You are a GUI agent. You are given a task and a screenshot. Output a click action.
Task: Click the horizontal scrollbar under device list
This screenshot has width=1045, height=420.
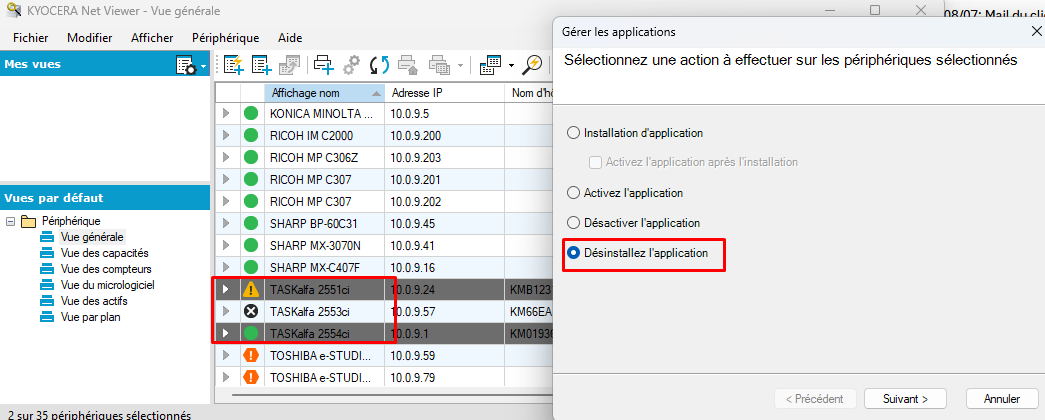coord(393,395)
